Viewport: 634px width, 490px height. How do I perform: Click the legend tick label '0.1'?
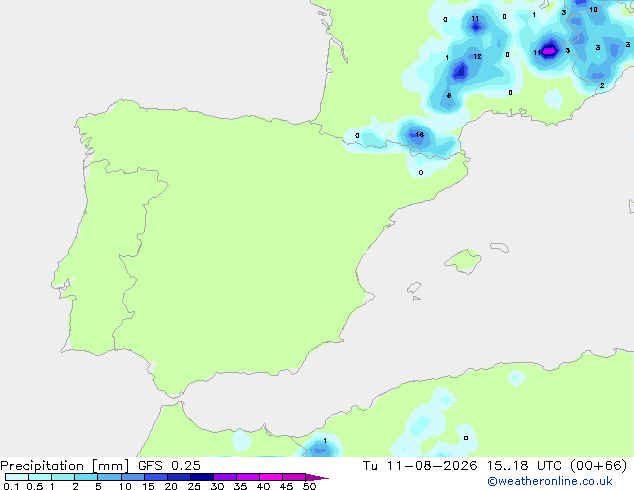[x=11, y=486]
